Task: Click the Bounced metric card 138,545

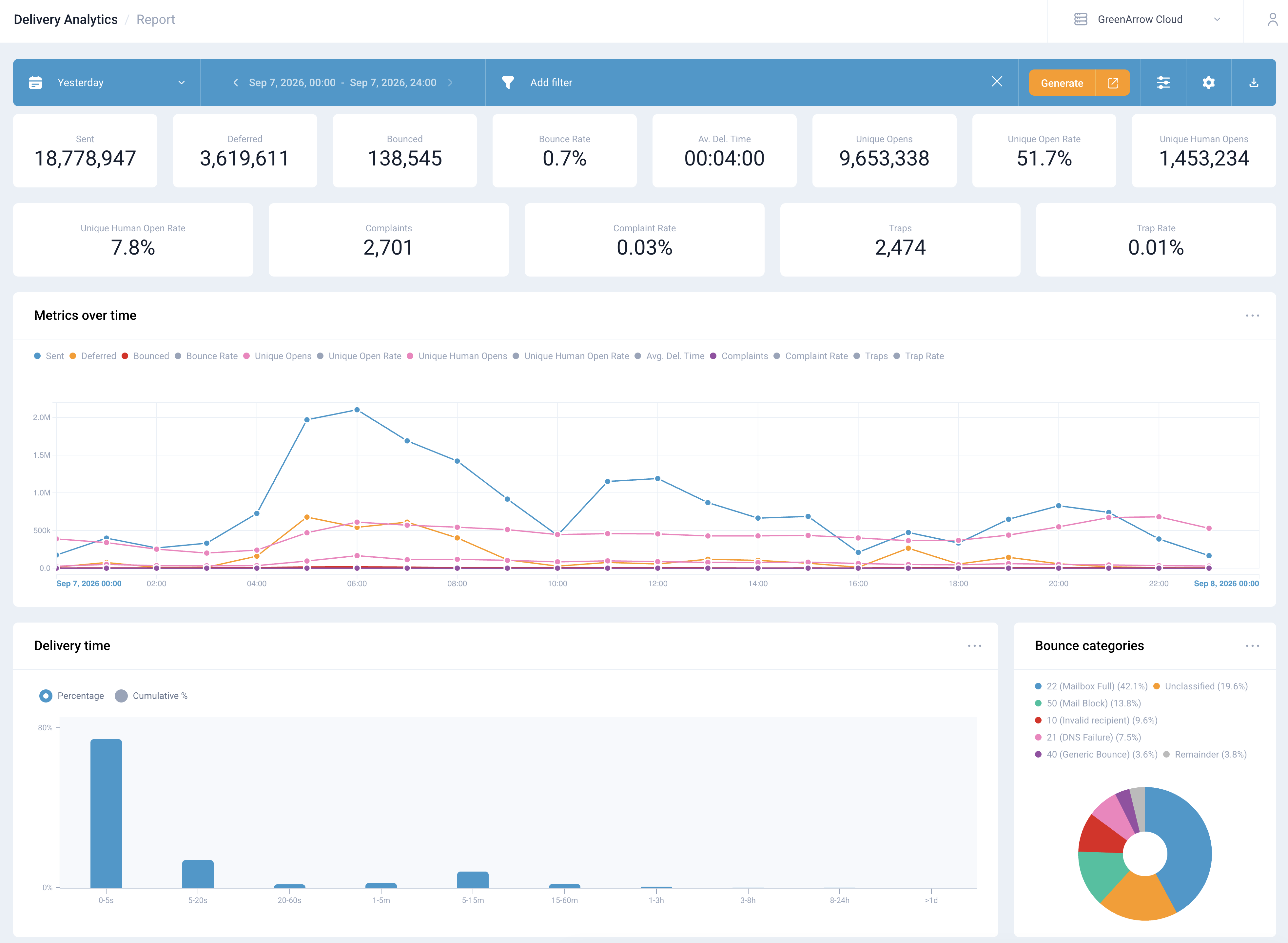Action: coord(405,151)
